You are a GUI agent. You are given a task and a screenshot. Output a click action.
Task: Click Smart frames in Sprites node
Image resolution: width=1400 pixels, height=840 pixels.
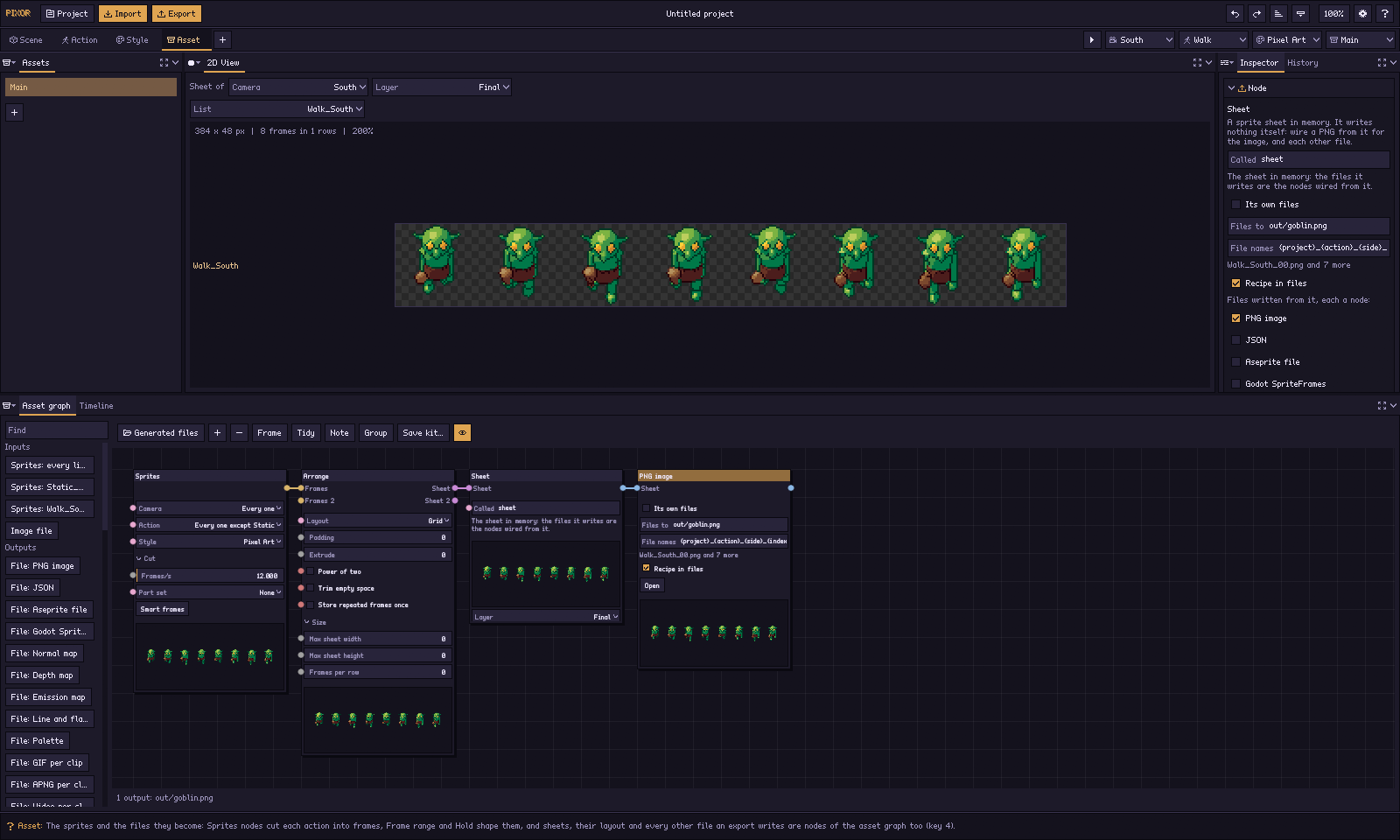(x=163, y=609)
